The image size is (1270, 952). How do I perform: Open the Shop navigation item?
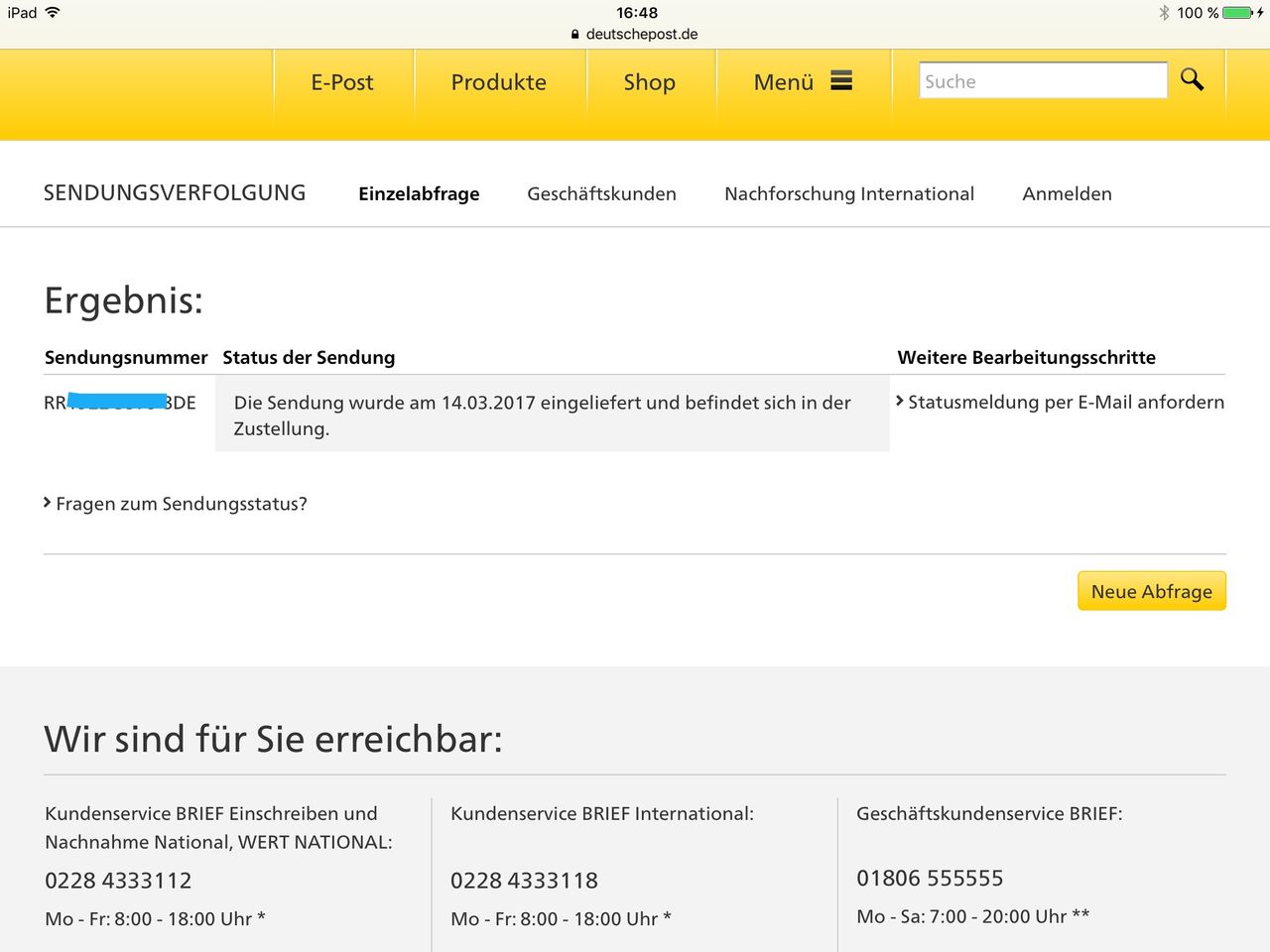tap(650, 82)
